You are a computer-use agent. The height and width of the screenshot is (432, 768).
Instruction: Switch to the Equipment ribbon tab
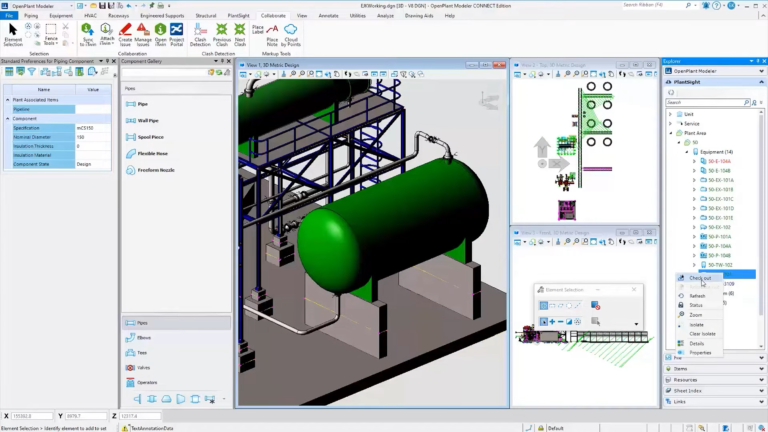click(61, 16)
